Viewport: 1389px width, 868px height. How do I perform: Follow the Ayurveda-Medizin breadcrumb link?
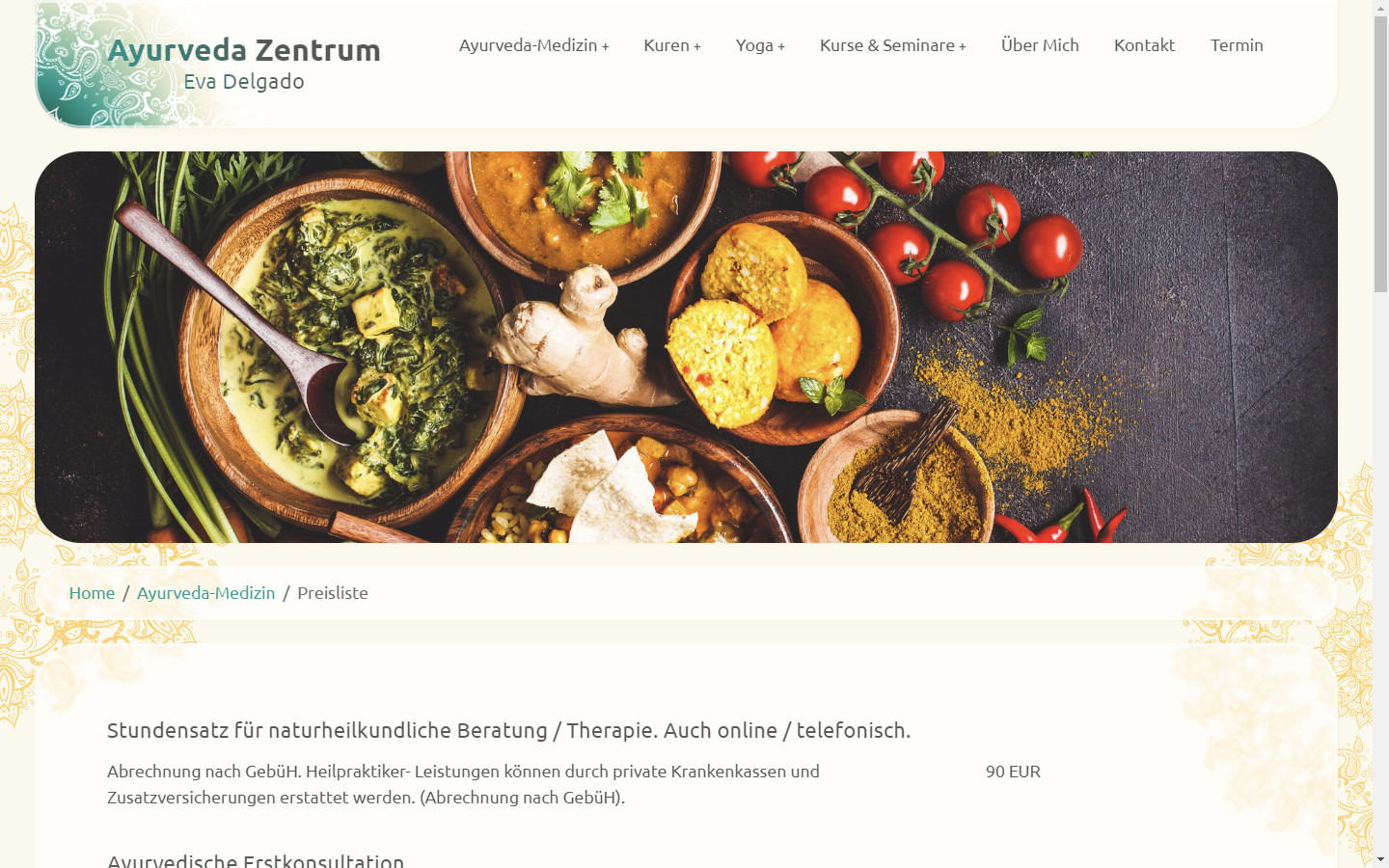click(205, 593)
